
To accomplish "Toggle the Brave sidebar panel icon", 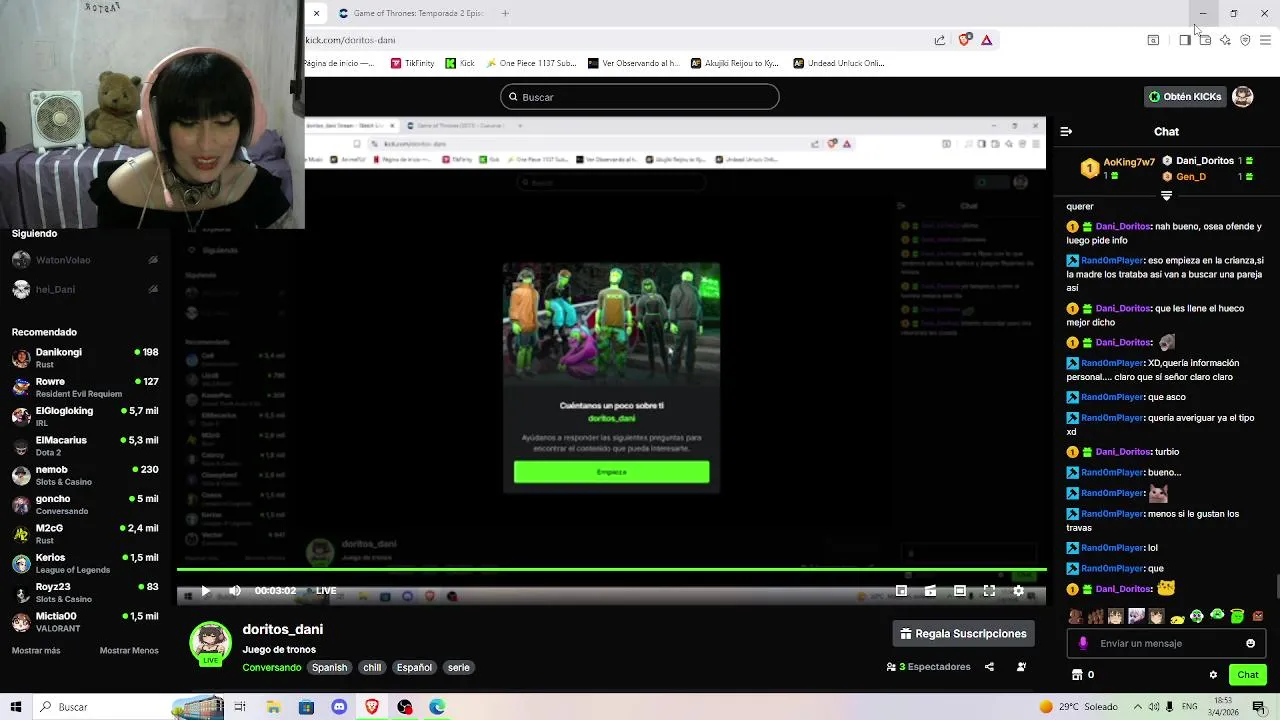I will (x=1185, y=40).
